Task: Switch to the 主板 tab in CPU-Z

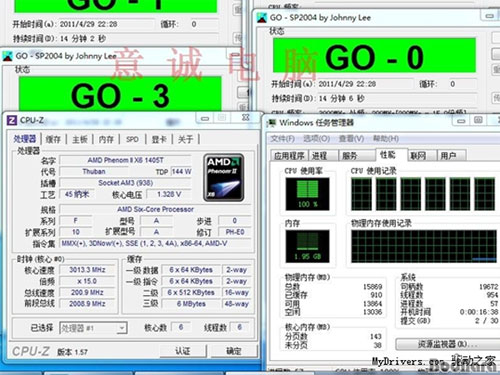Action: 80,139
